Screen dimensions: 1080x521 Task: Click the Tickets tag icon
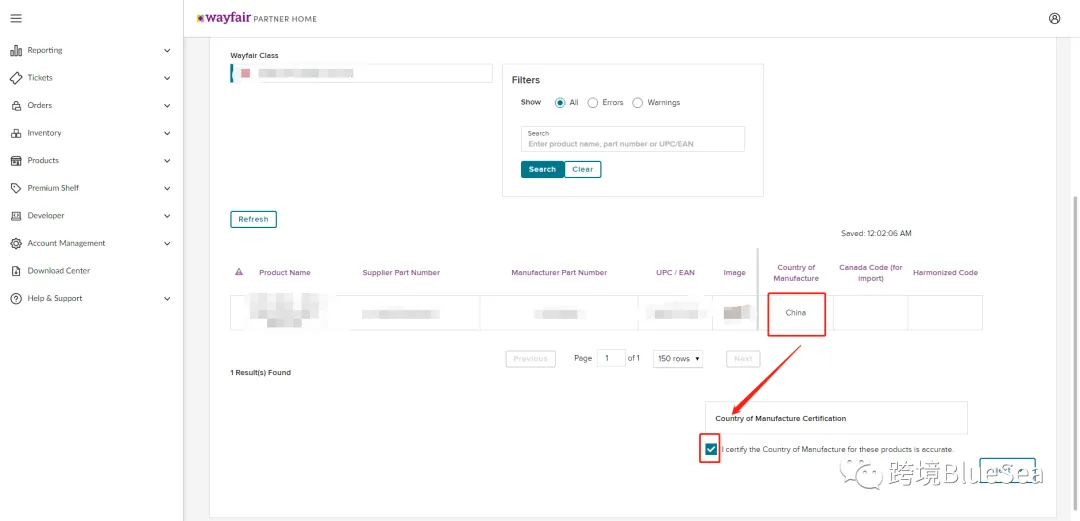coord(16,78)
